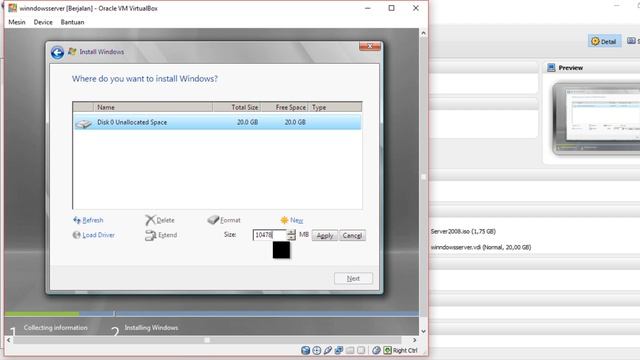Select the Disk 0 Unallocated Space row
This screenshot has width=640, height=360.
(x=217, y=122)
